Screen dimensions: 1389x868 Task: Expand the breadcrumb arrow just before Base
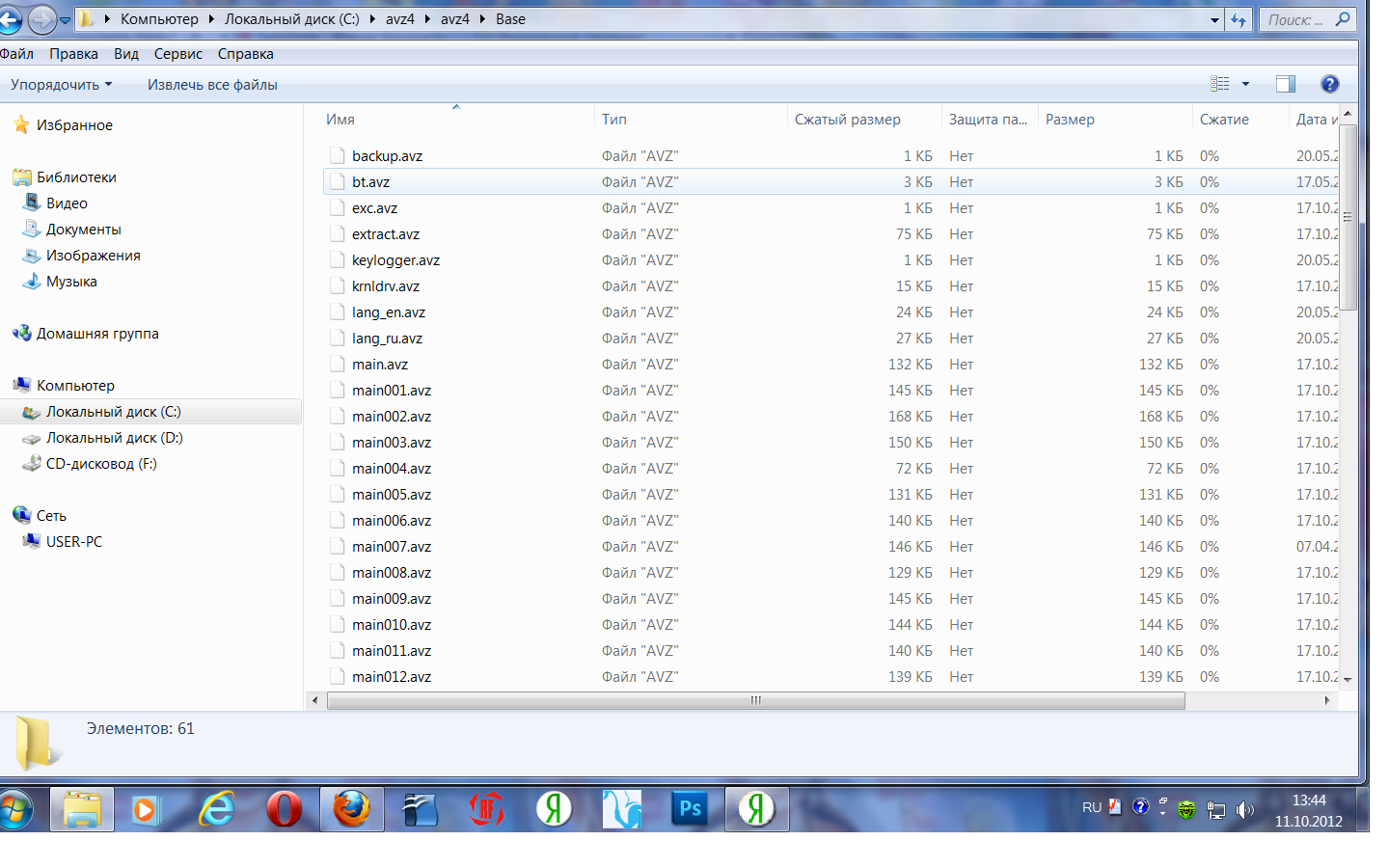(482, 19)
